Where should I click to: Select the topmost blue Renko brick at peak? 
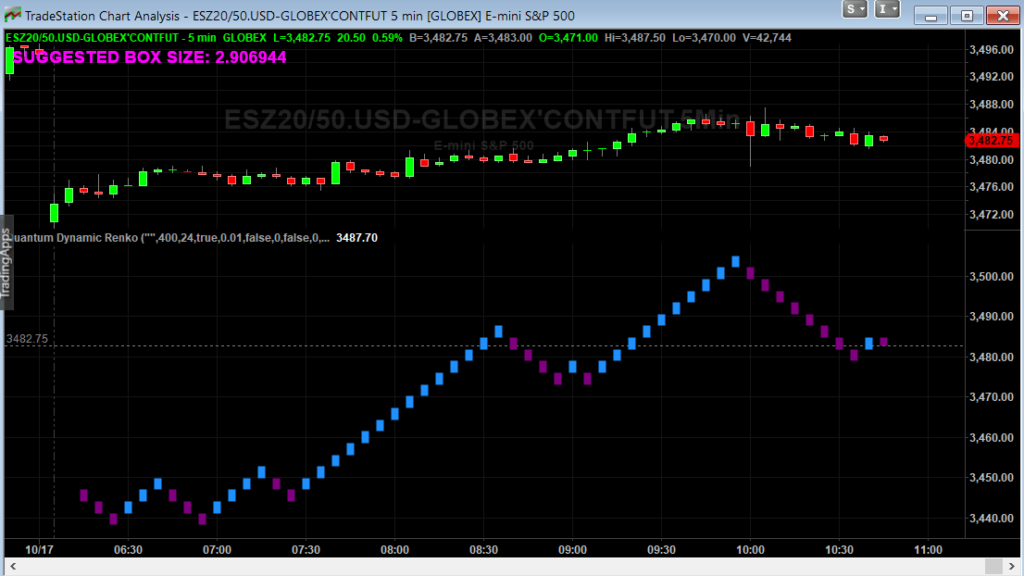click(x=735, y=261)
